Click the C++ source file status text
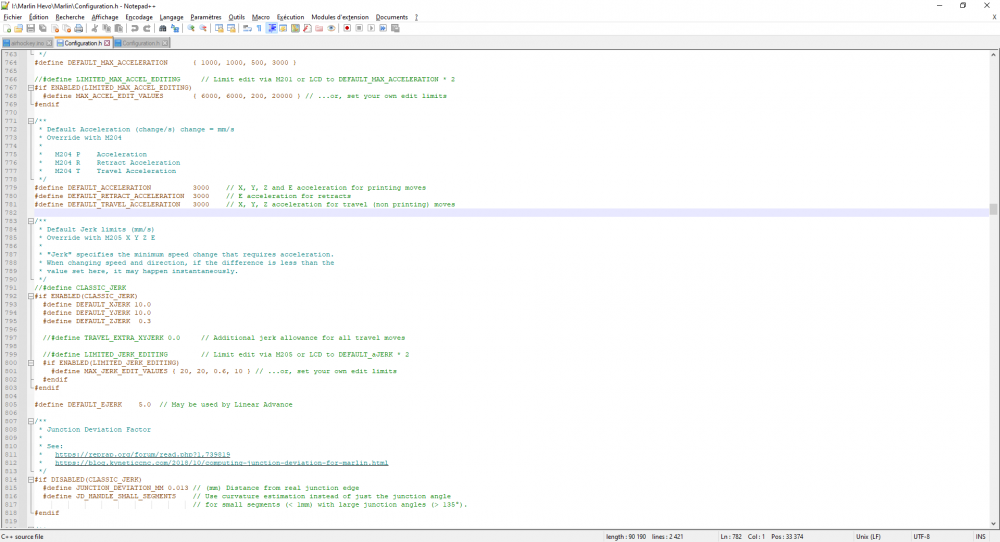This screenshot has height=542, width=1000. [x=22, y=537]
